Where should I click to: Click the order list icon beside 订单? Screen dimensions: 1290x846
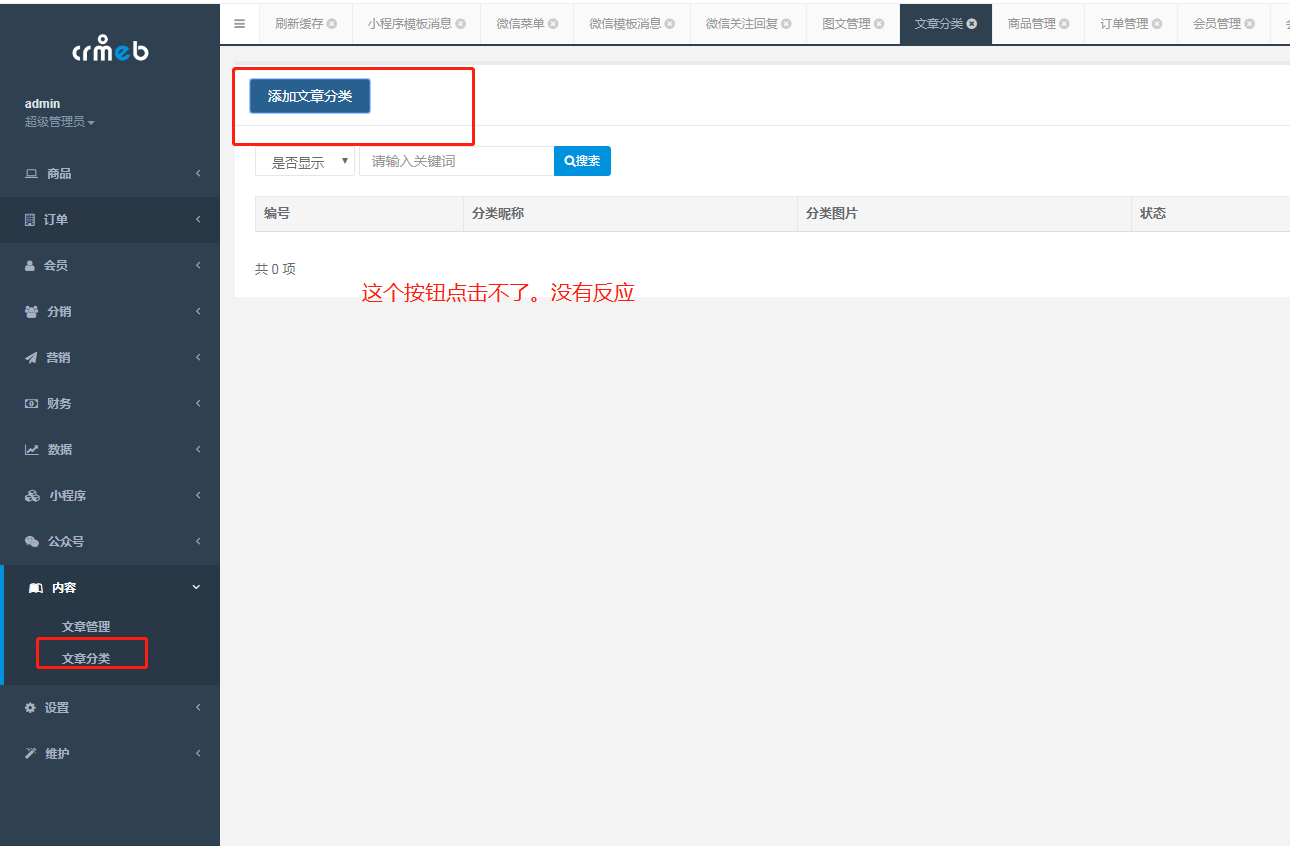point(30,220)
